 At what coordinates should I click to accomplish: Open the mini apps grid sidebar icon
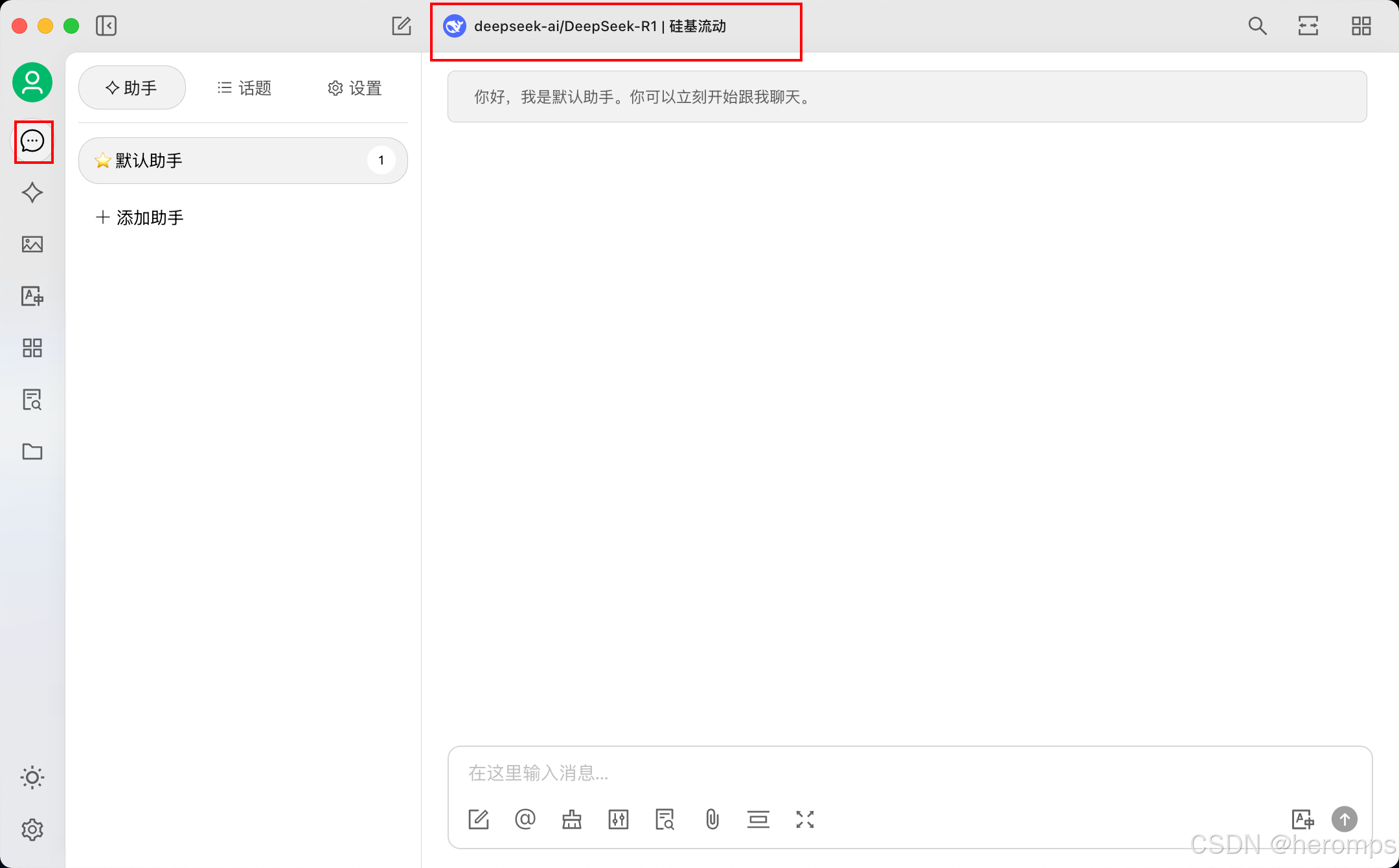[32, 348]
